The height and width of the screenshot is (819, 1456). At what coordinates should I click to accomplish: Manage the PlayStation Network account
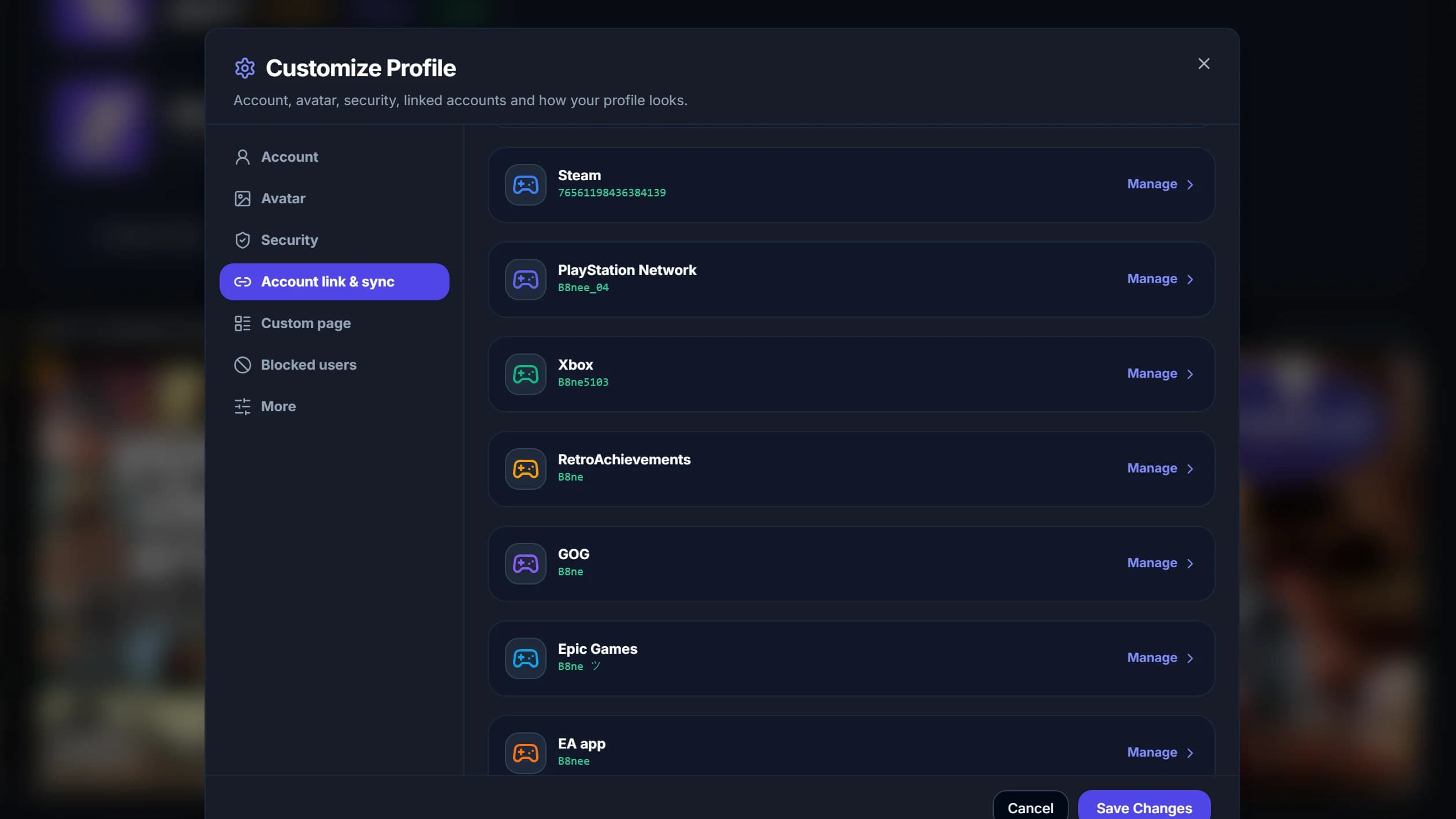coord(1152,279)
